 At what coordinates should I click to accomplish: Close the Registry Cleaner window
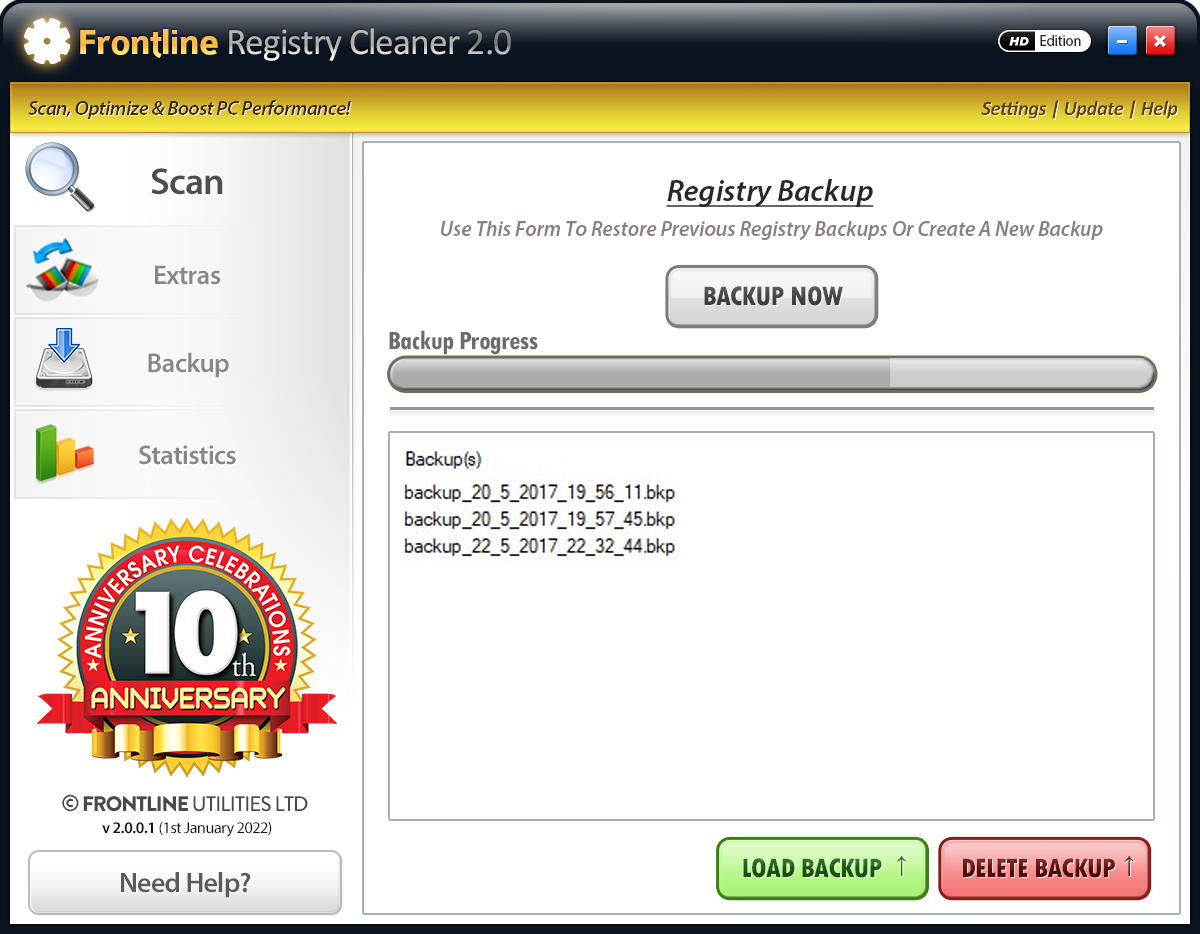pyautogui.click(x=1160, y=41)
